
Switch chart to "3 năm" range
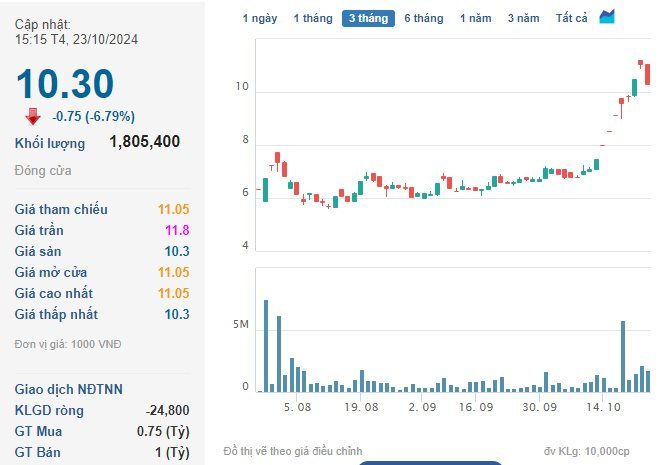(x=524, y=18)
